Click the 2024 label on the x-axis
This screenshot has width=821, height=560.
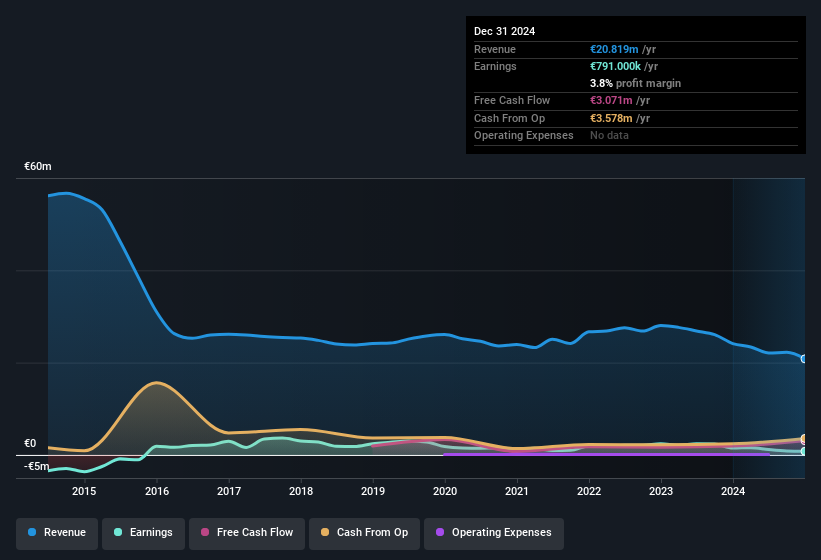733,491
